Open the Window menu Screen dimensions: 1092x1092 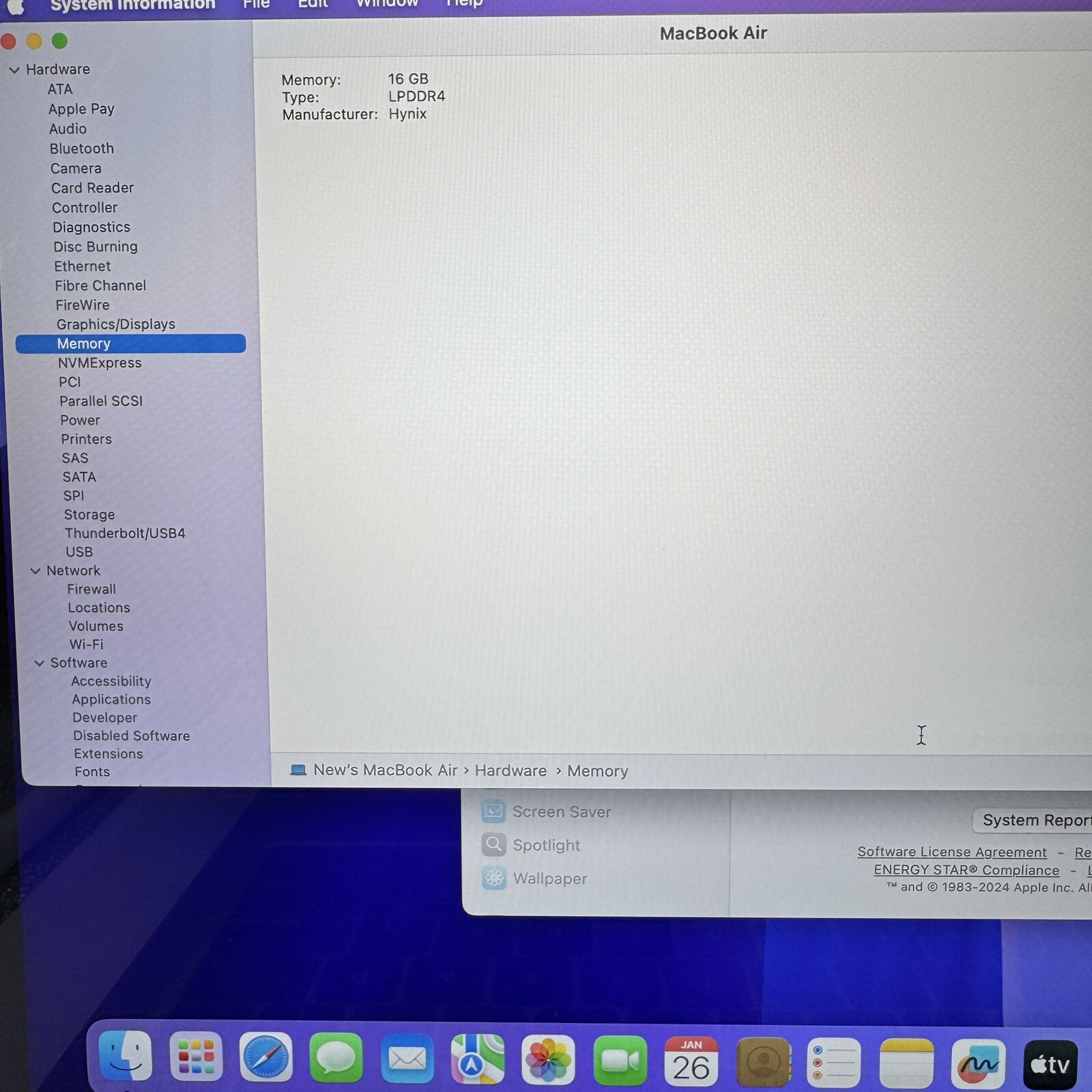tap(387, 3)
